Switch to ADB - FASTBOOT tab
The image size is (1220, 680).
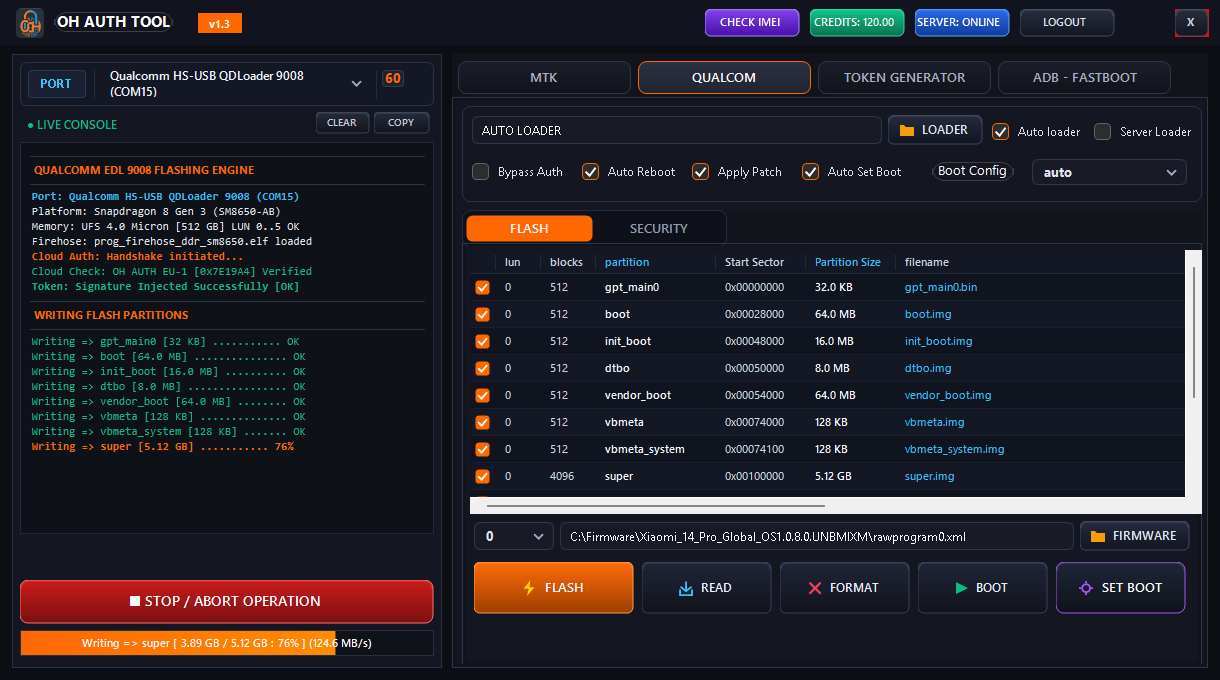[x=1085, y=77]
